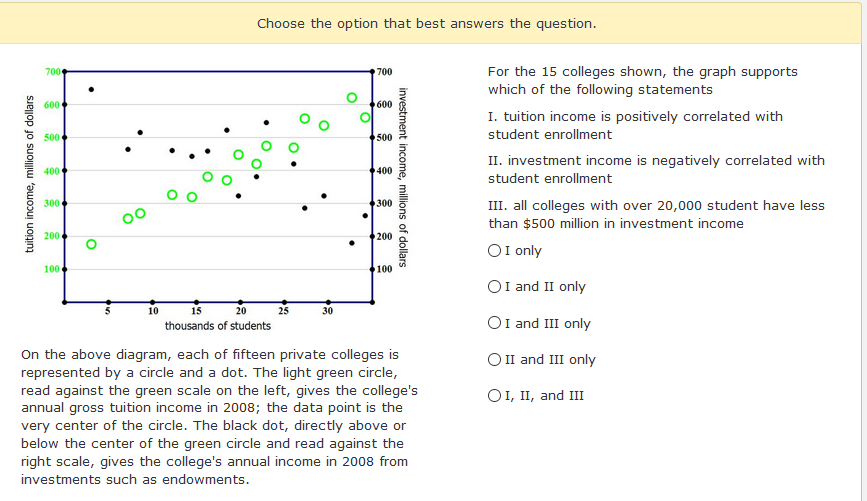Click the black dot at the graph's top-left
Image resolution: width=867 pixels, height=501 pixels.
91,89
